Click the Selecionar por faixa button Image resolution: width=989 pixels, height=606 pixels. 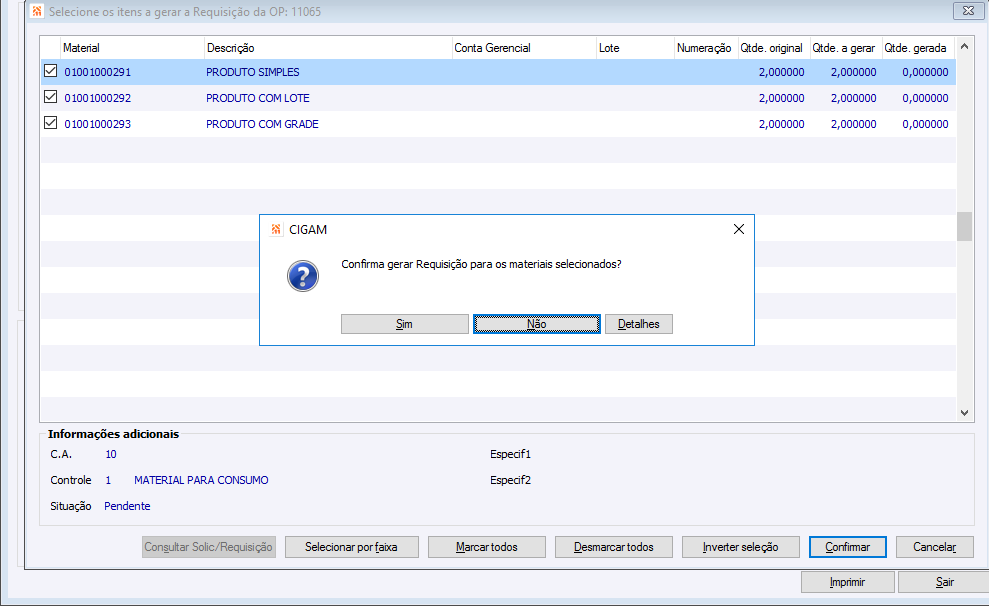[351, 547]
